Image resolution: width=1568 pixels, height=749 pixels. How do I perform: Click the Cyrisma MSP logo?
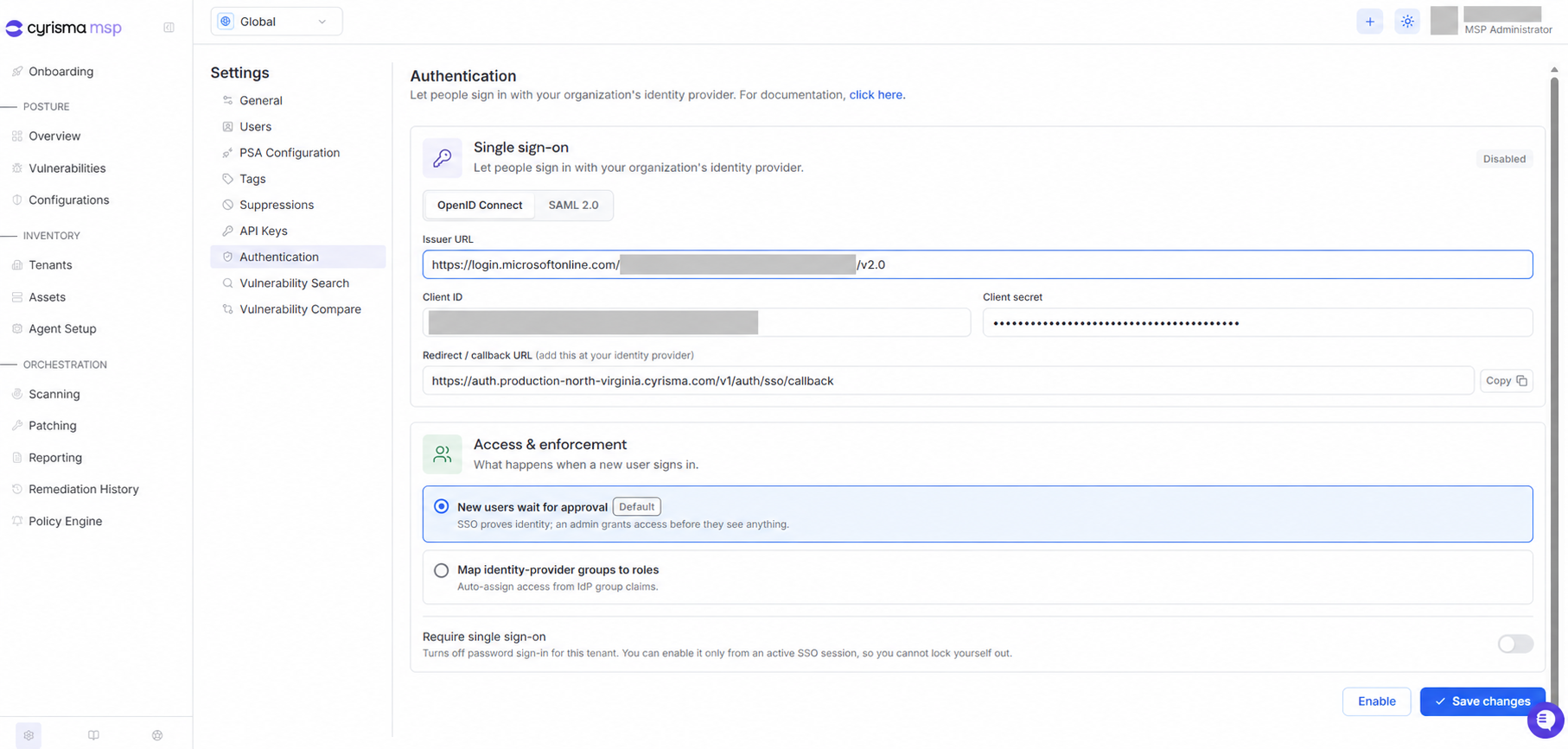click(x=64, y=28)
